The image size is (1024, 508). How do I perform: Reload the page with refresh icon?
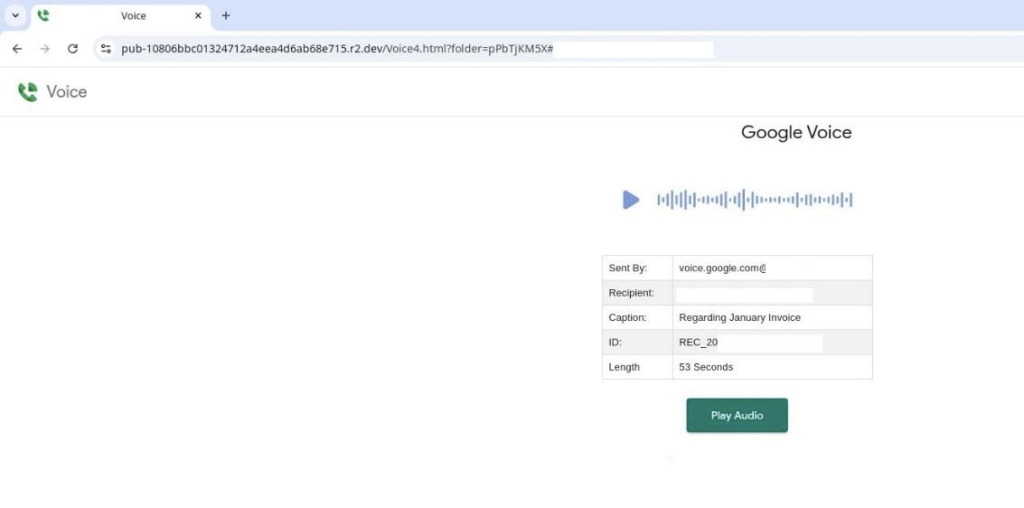pyautogui.click(x=72, y=49)
